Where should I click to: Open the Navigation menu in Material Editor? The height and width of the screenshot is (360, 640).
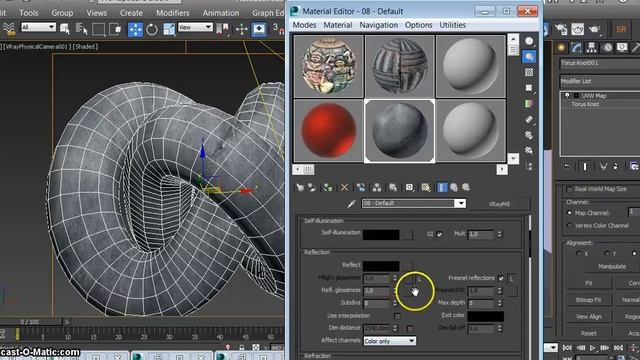point(378,25)
